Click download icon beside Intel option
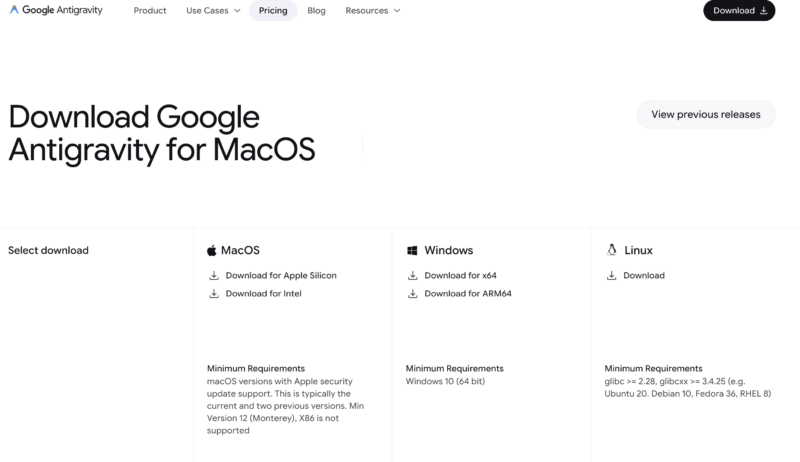 [213, 294]
